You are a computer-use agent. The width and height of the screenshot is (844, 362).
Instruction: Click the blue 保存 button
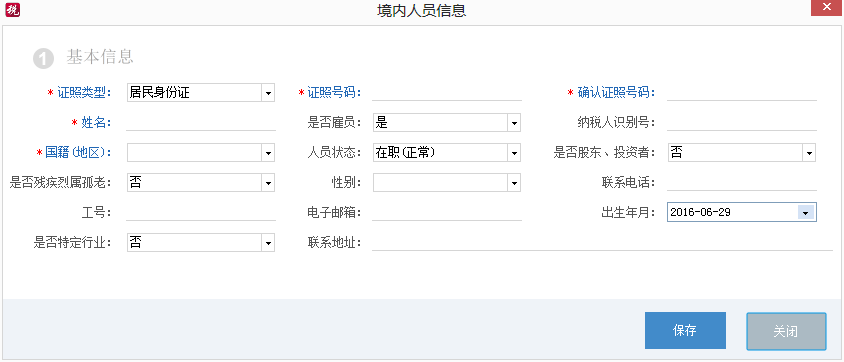click(685, 331)
